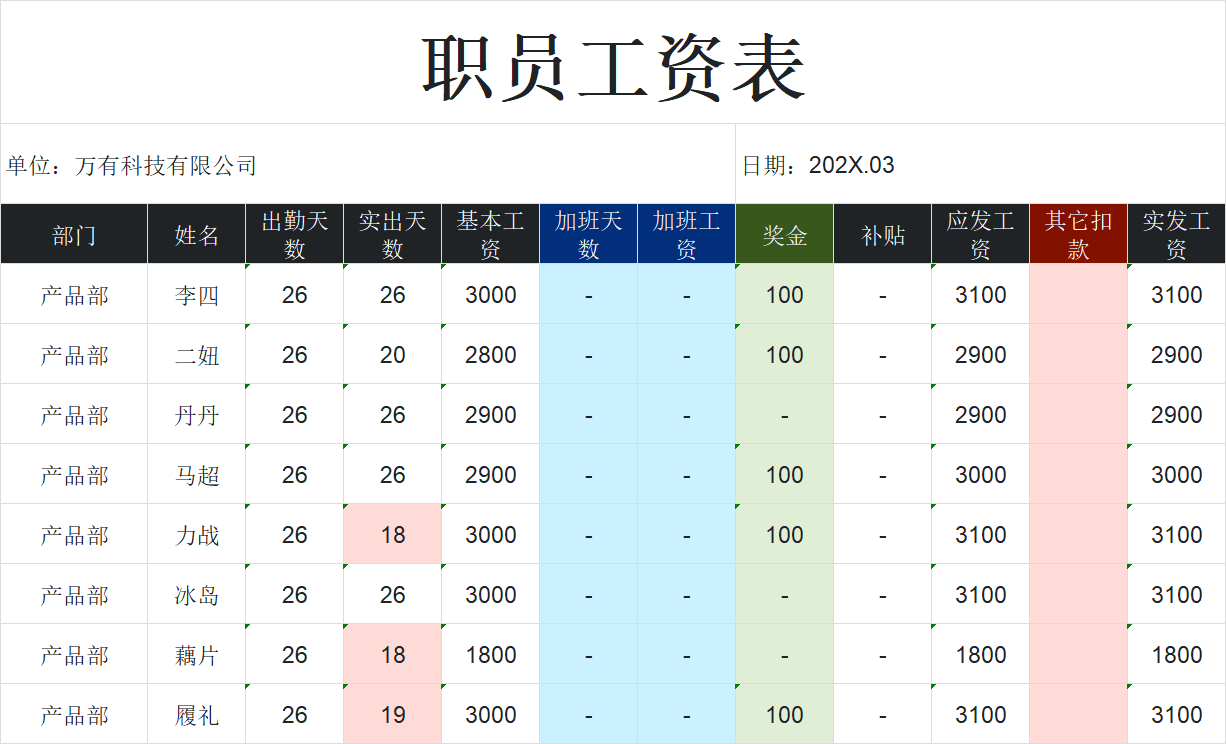Image resolution: width=1226 pixels, height=744 pixels.
Task: Click the 姓名 column header
Action: click(195, 232)
